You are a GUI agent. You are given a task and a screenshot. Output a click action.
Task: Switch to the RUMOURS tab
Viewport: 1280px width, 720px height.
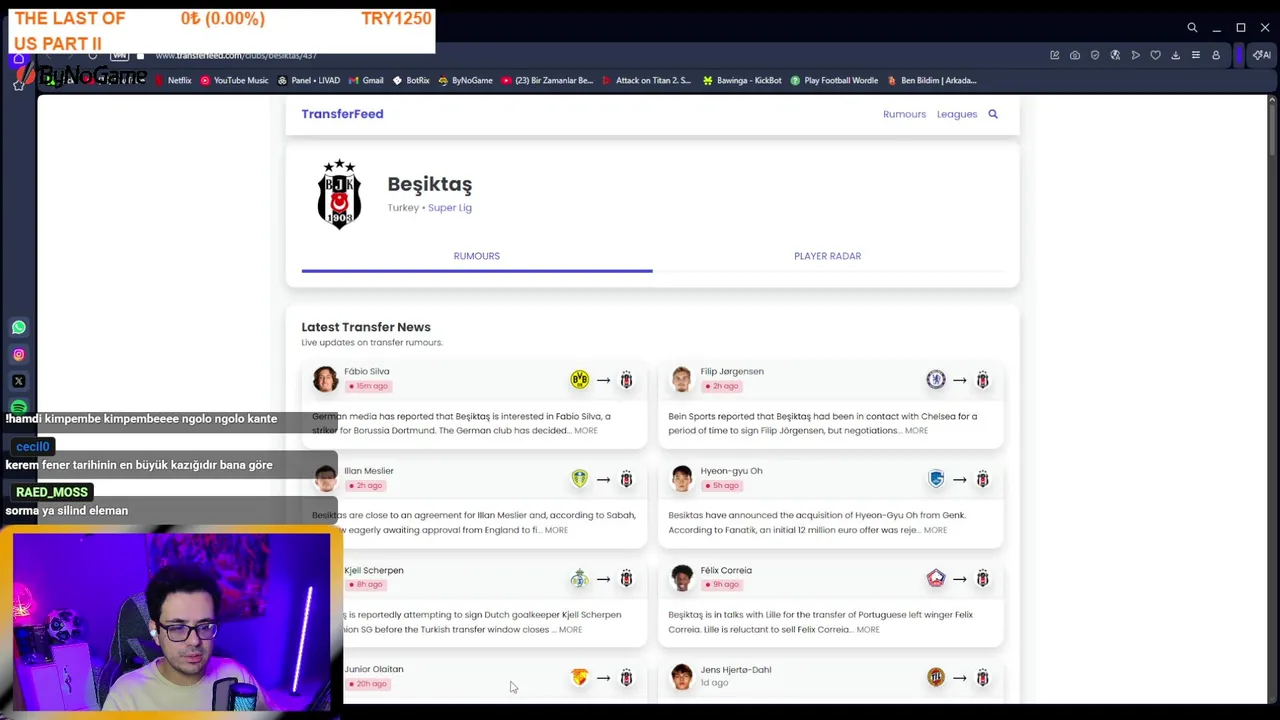477,256
